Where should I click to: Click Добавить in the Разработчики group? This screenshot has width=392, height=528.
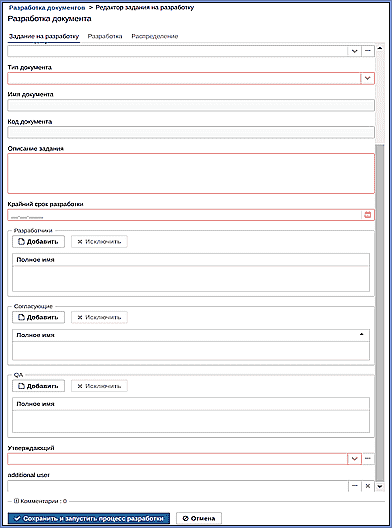[x=38, y=241]
